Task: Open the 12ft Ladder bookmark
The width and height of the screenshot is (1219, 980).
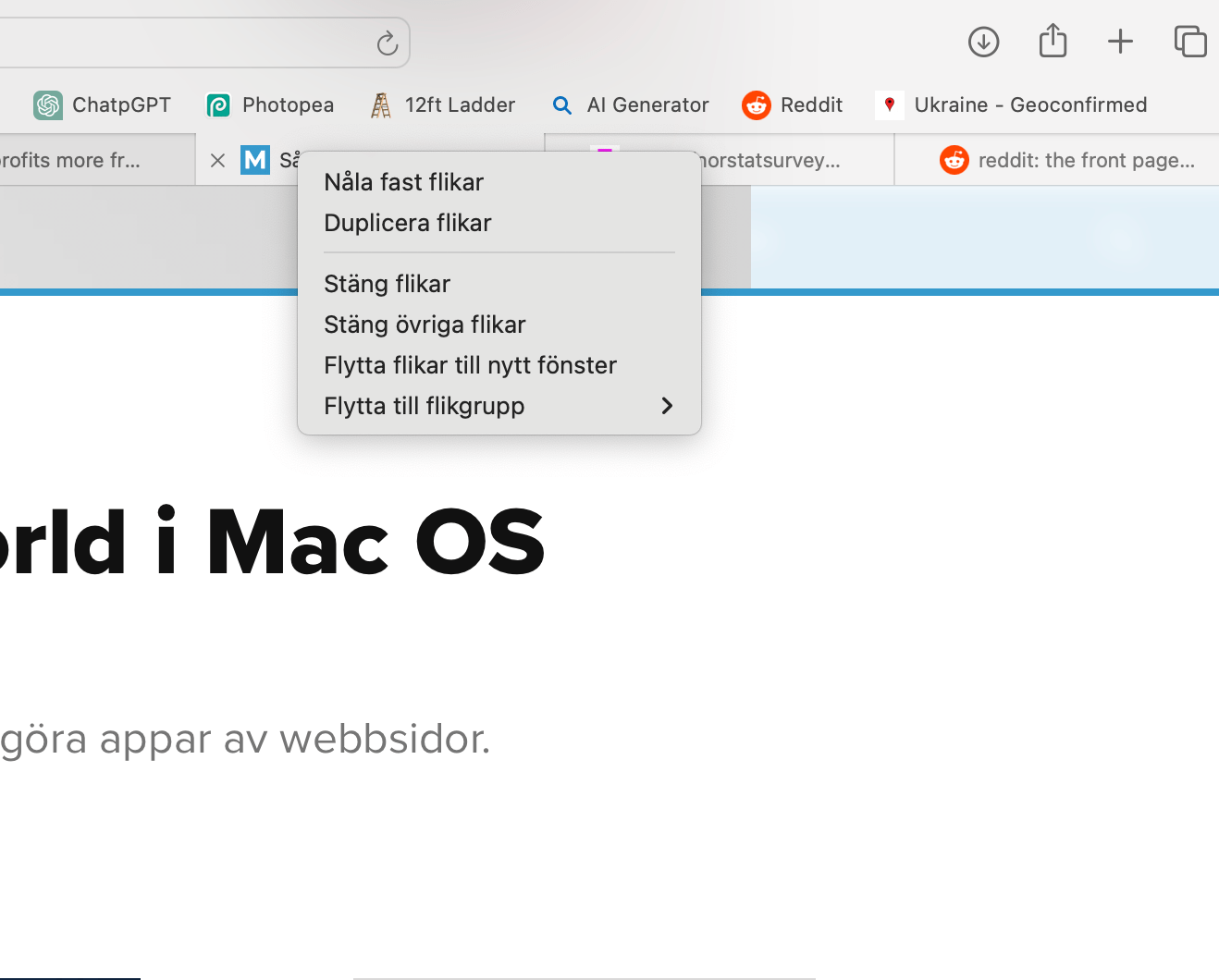Action: coord(442,104)
